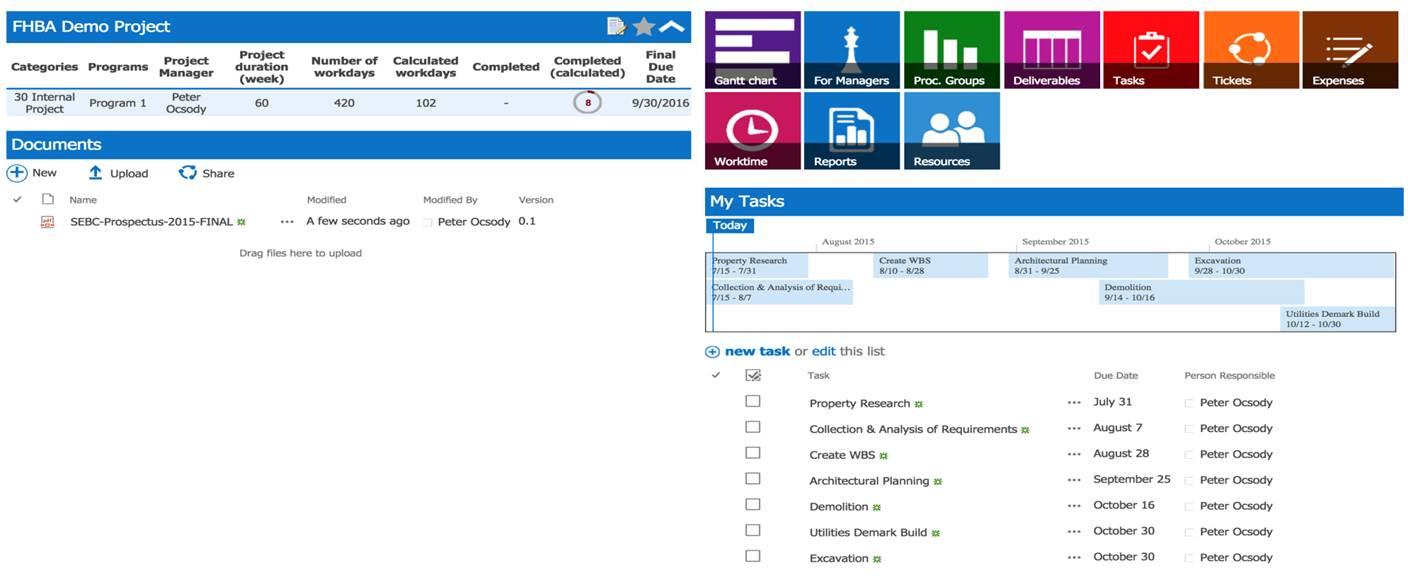Open the Tasks clipboard tile
This screenshot has height=581, width=1408.
(1151, 48)
